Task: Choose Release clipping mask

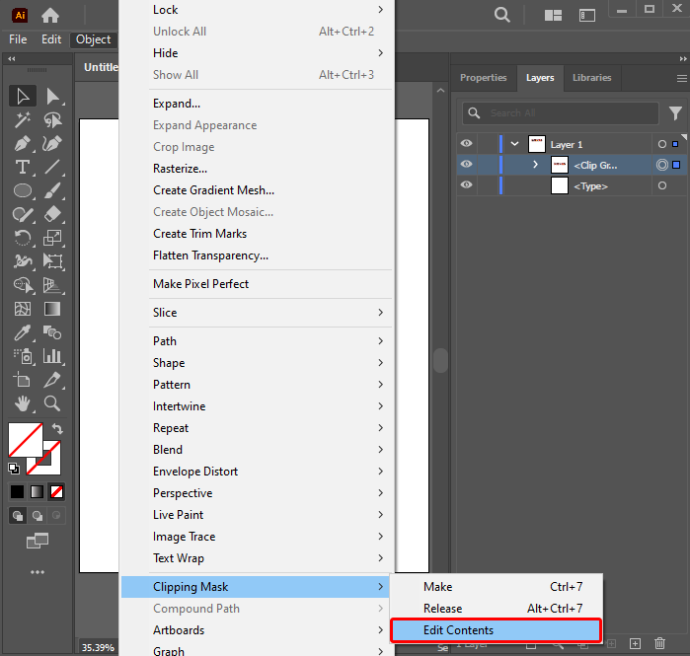Action: click(x=496, y=608)
